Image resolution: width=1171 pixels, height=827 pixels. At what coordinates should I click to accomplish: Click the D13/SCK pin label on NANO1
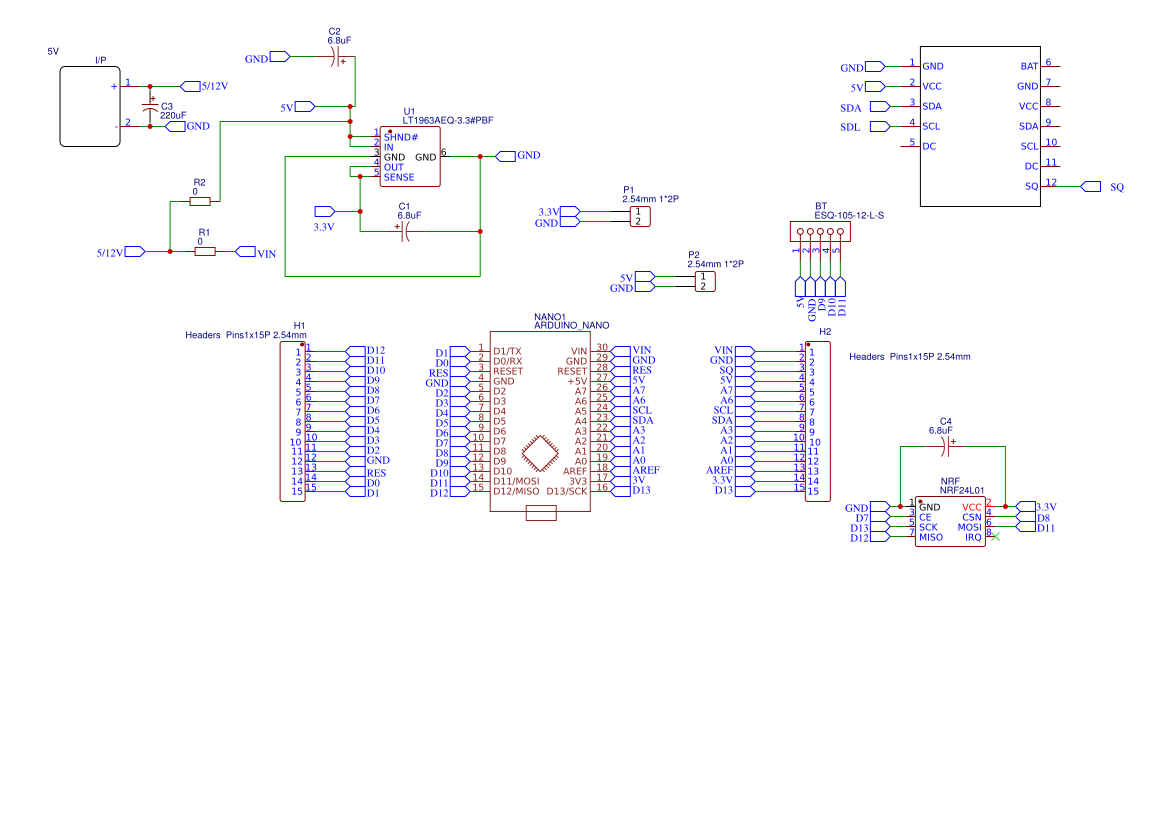click(x=567, y=492)
